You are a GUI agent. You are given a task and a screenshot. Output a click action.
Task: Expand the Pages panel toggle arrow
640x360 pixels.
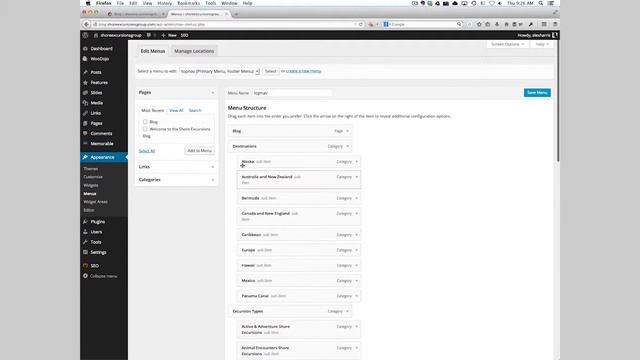point(213,93)
